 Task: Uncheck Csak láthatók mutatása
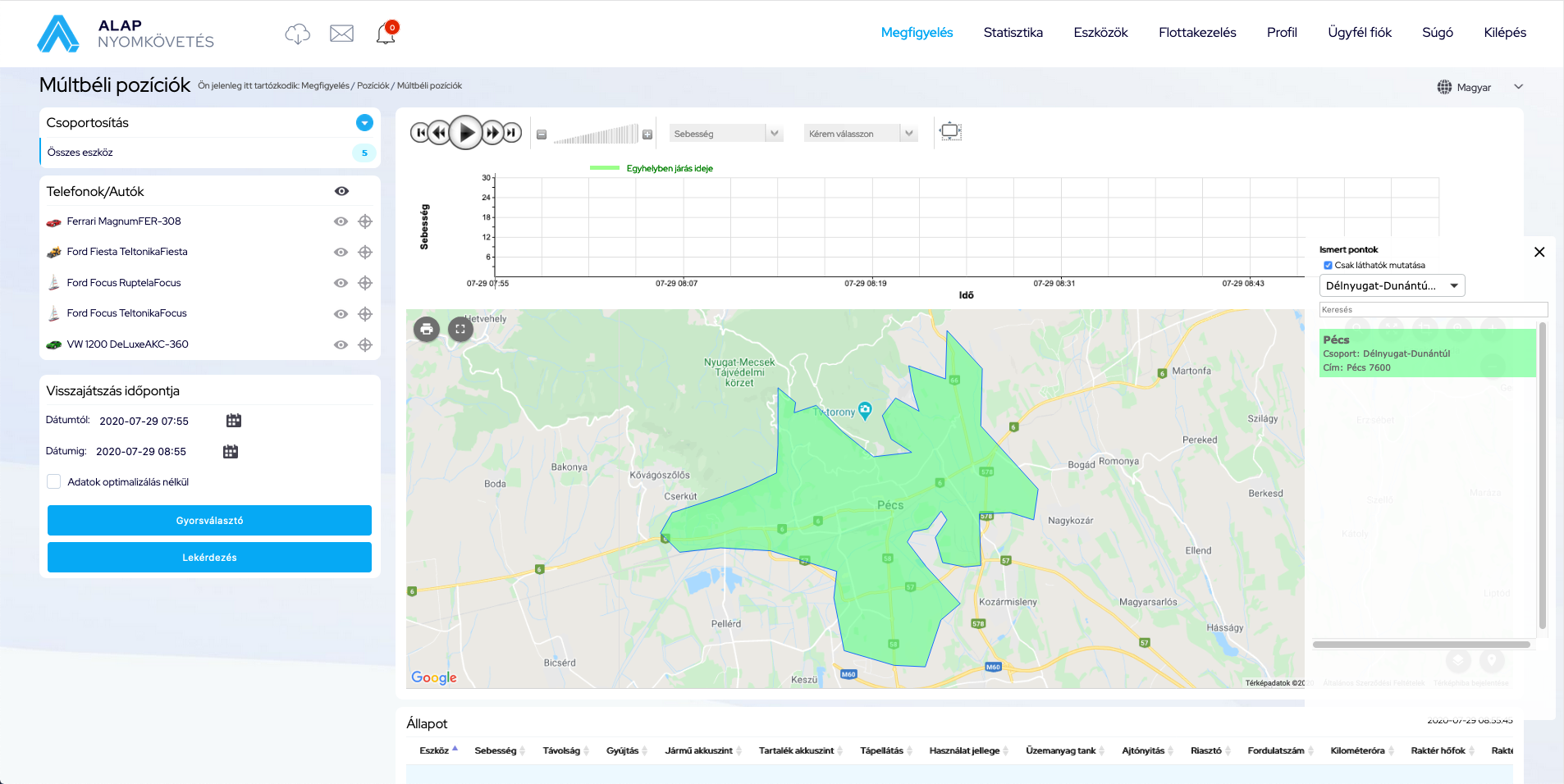coord(1328,266)
